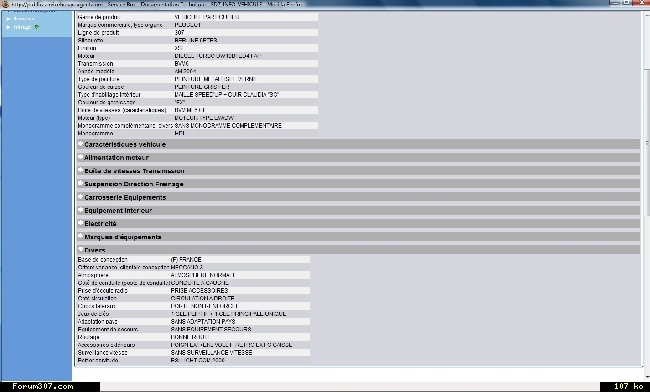
Task: Select the (F) FRANCE value for Base de conception
Action: 186,259
